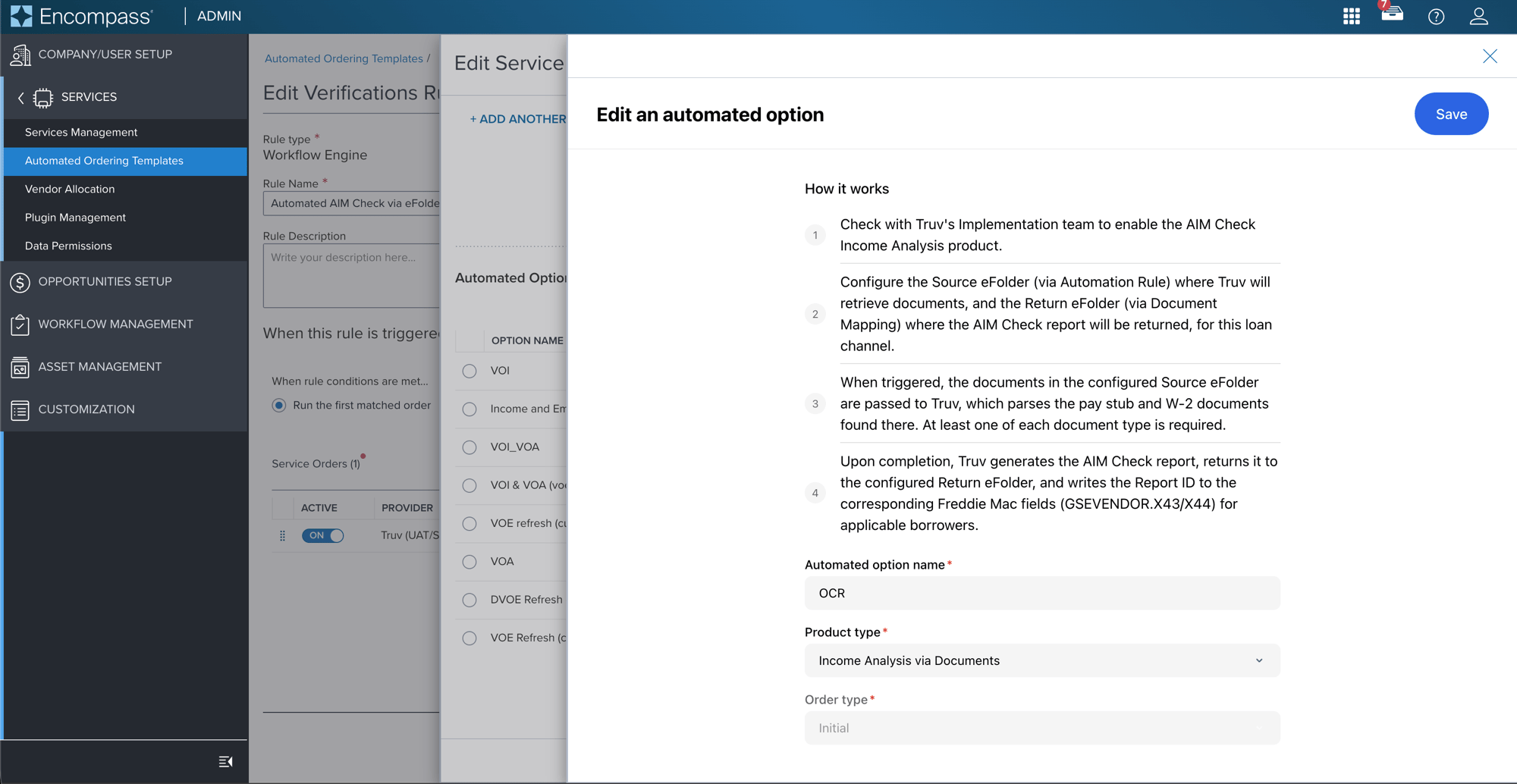Select the DVOE Refresh radio option
The width and height of the screenshot is (1517, 784).
click(x=470, y=600)
